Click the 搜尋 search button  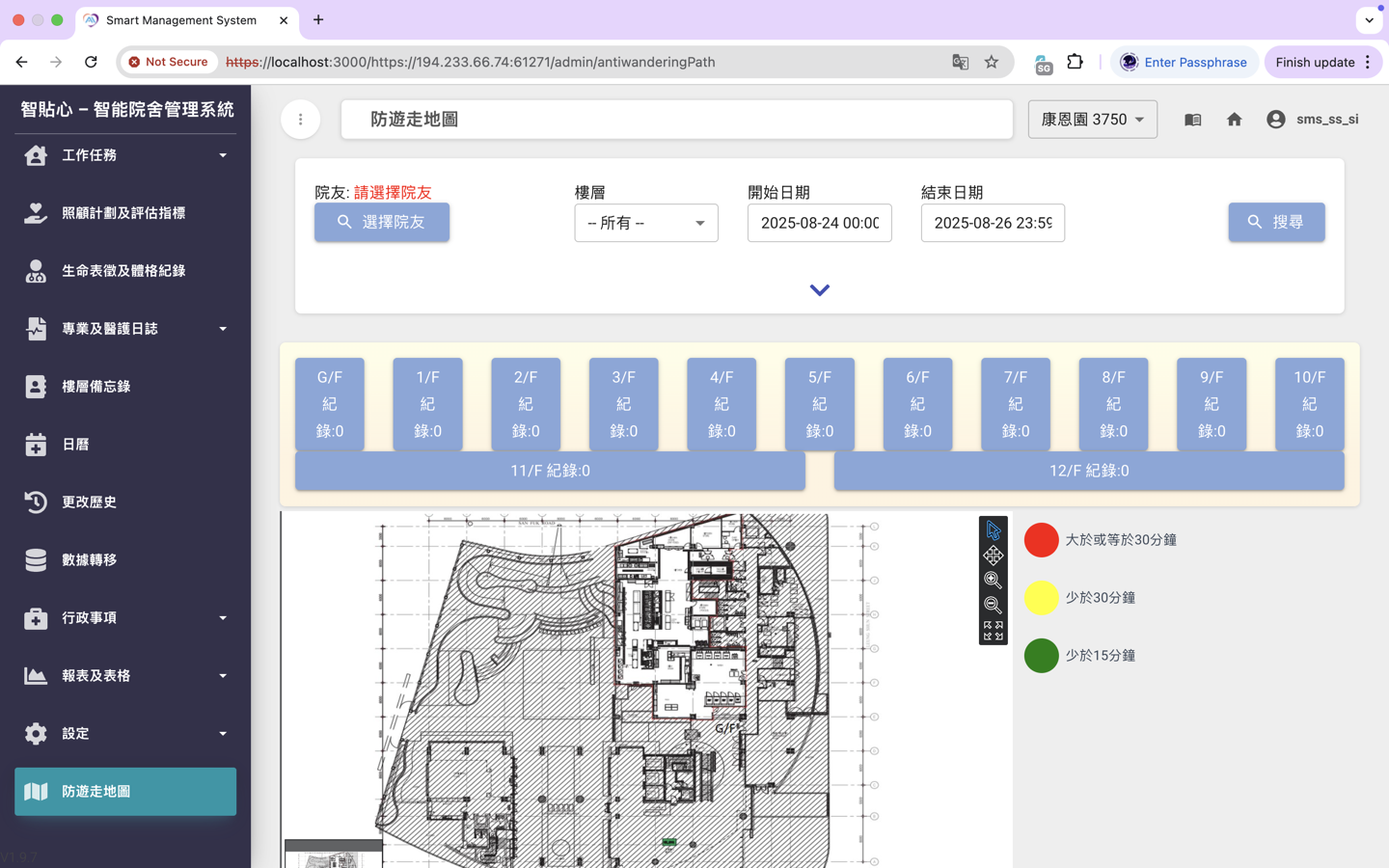1276,222
